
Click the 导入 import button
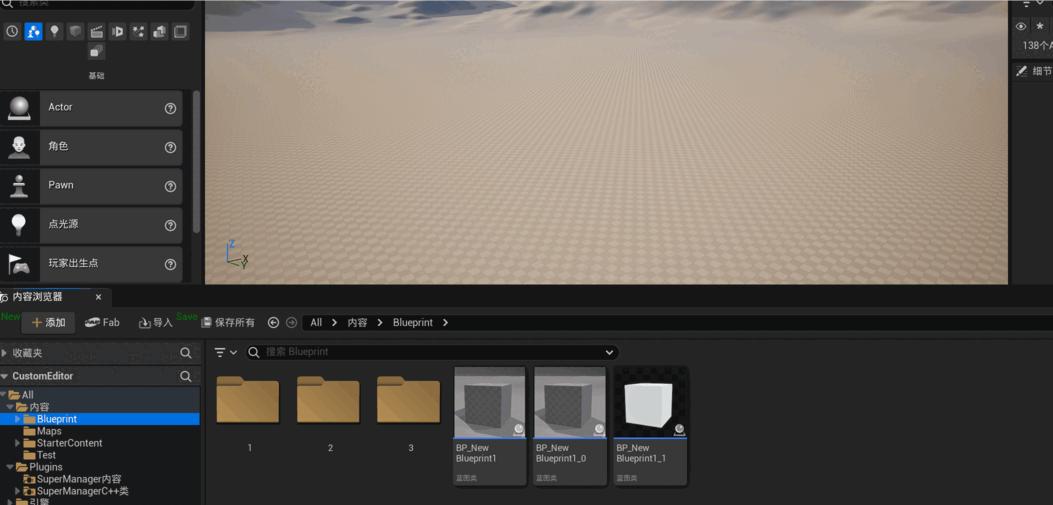156,323
